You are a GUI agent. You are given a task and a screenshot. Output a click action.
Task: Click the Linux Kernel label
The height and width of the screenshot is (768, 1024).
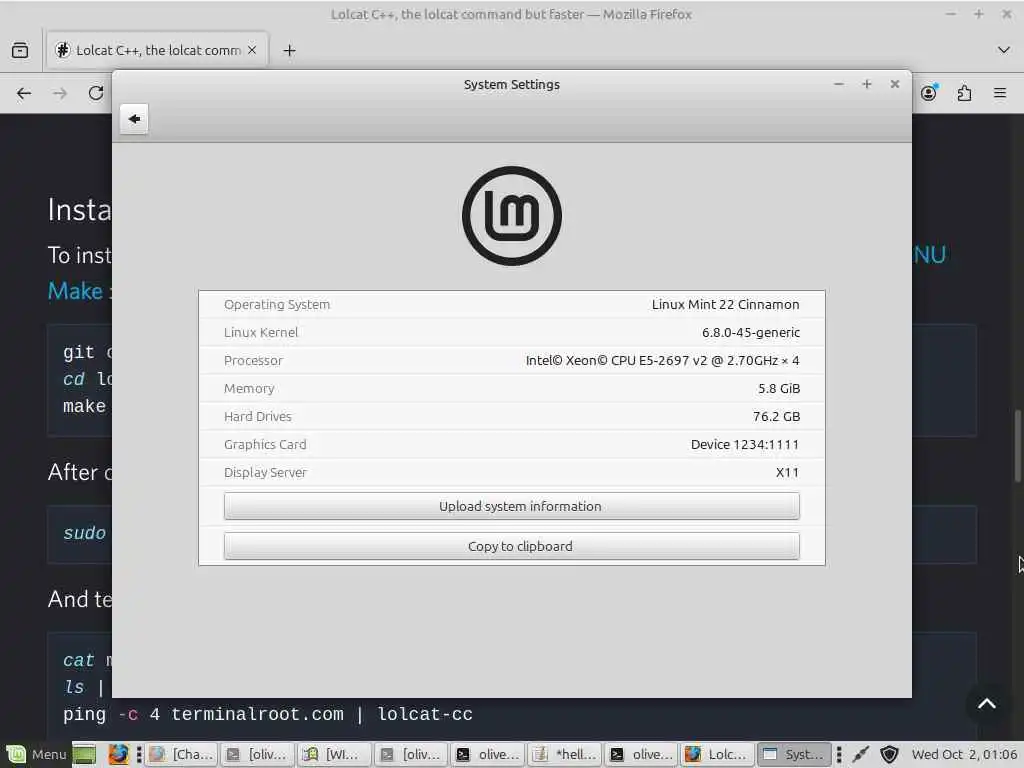pyautogui.click(x=261, y=332)
